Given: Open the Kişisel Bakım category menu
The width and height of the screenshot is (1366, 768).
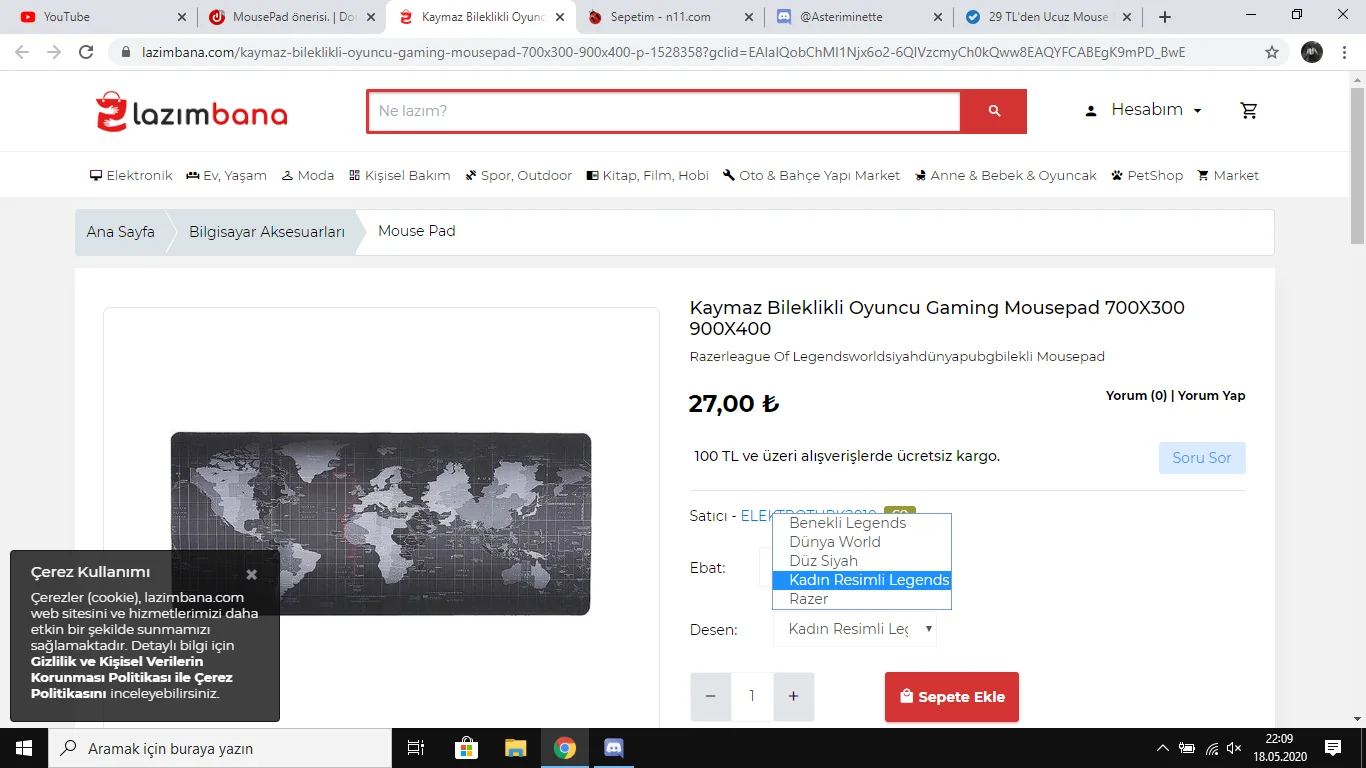Looking at the screenshot, I should (400, 175).
